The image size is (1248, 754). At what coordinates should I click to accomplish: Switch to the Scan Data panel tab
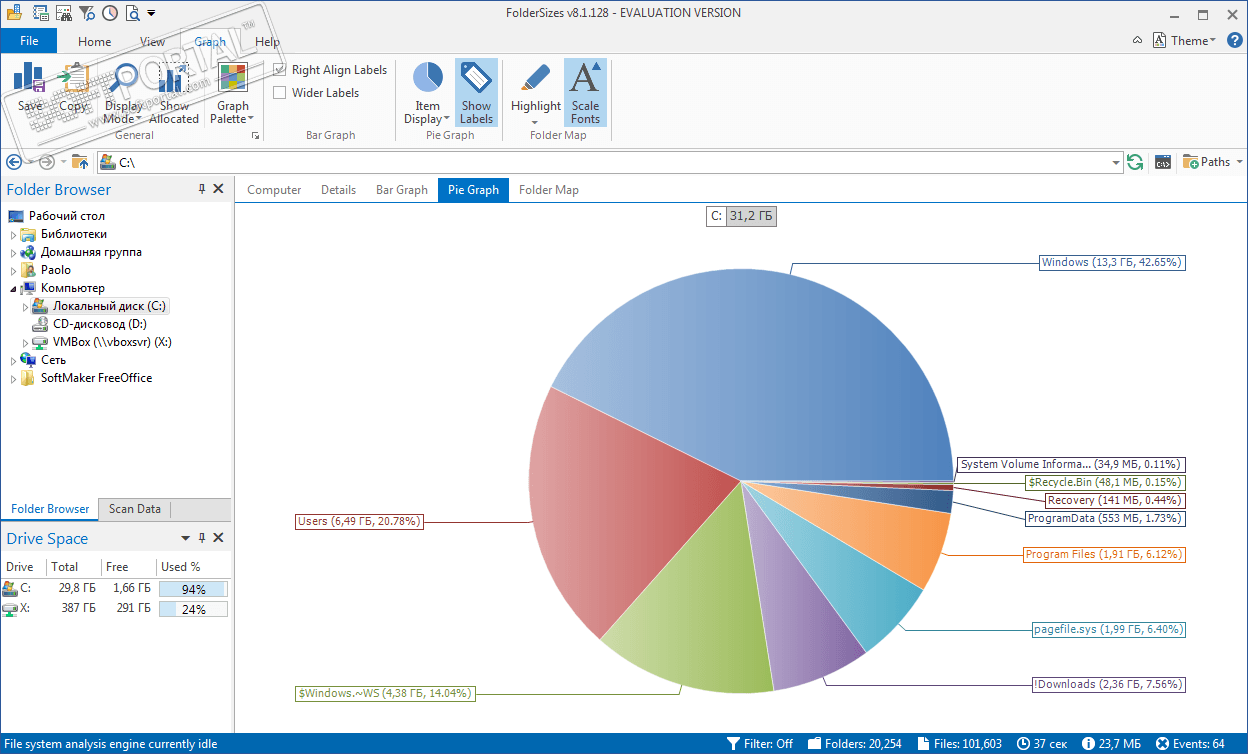tap(135, 509)
